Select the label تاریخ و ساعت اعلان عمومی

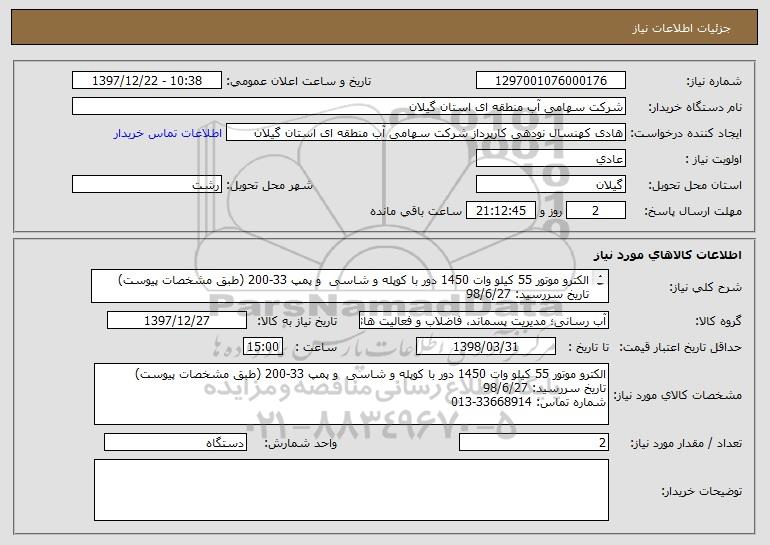298,81
